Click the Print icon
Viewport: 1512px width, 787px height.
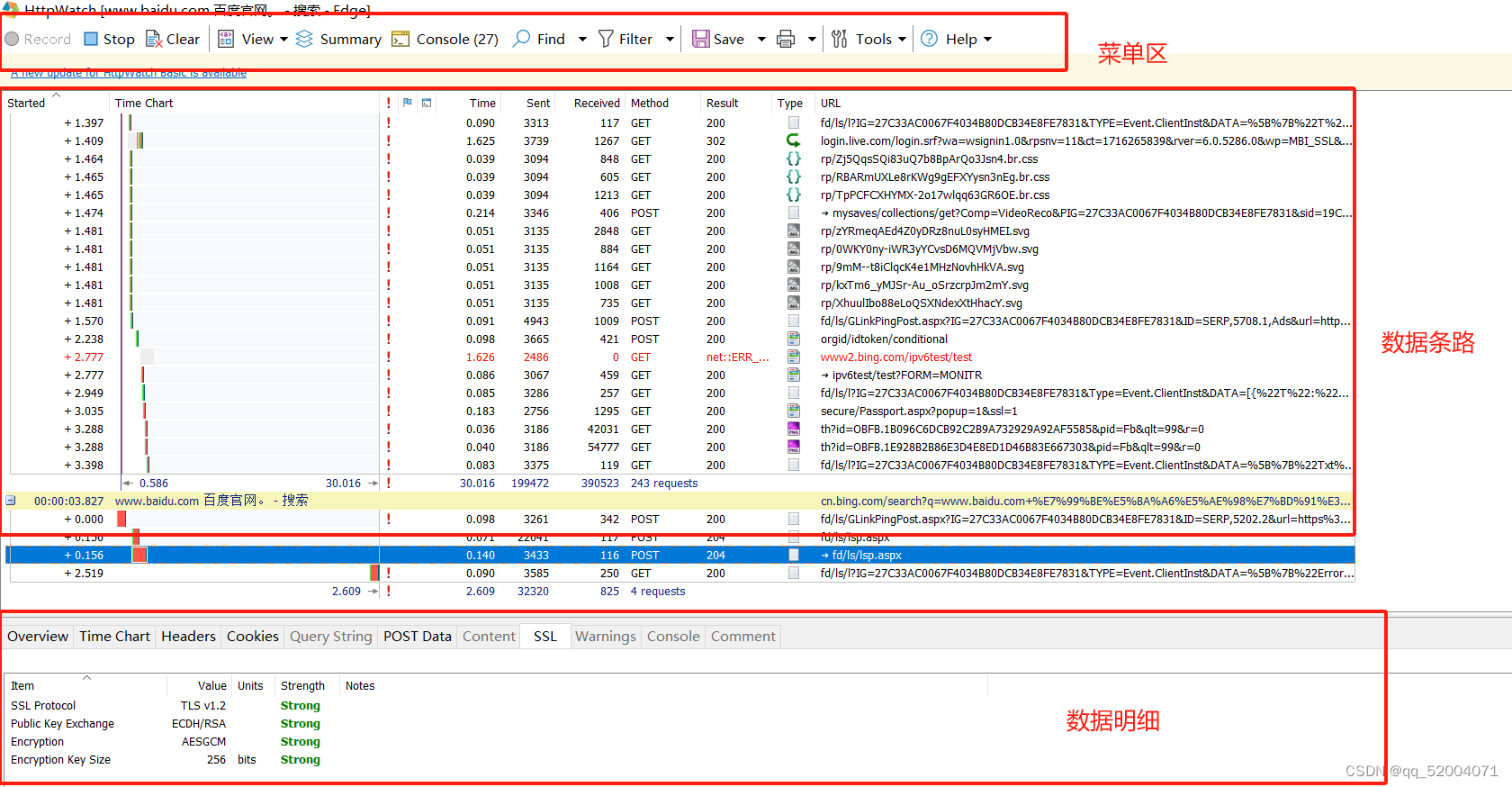pyautogui.click(x=786, y=39)
